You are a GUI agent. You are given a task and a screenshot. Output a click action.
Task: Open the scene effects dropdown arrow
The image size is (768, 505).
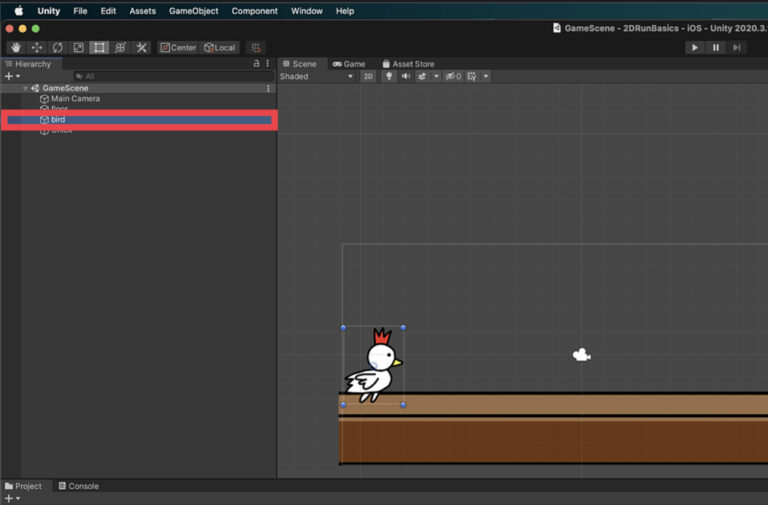pyautogui.click(x=436, y=76)
